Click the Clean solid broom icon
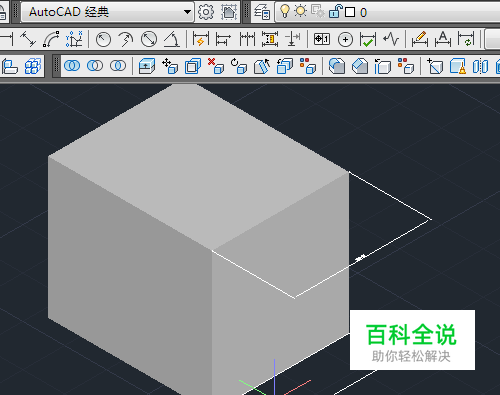The height and width of the screenshot is (395, 500). click(458, 66)
